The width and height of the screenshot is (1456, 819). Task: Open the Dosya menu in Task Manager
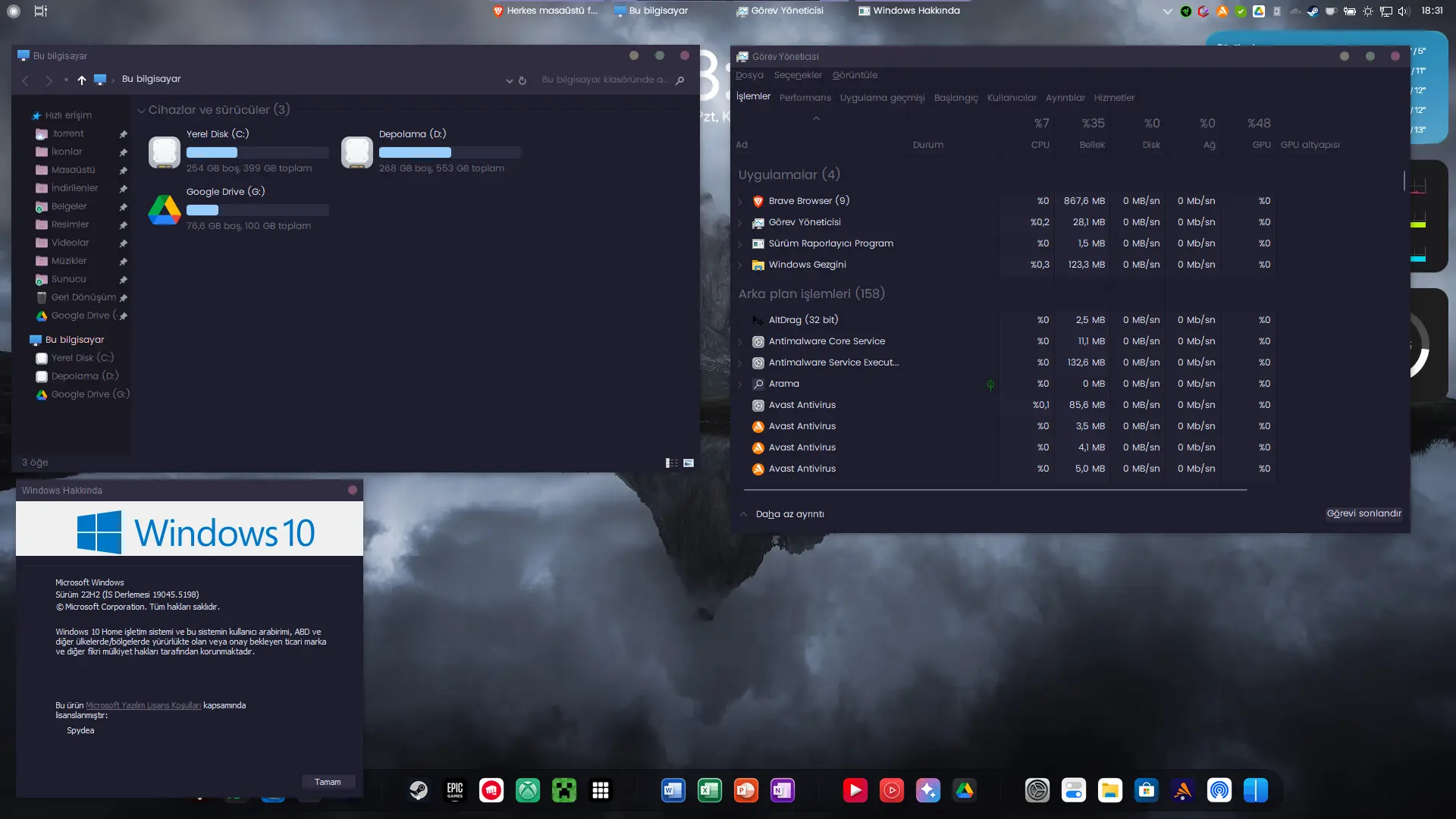coord(749,75)
